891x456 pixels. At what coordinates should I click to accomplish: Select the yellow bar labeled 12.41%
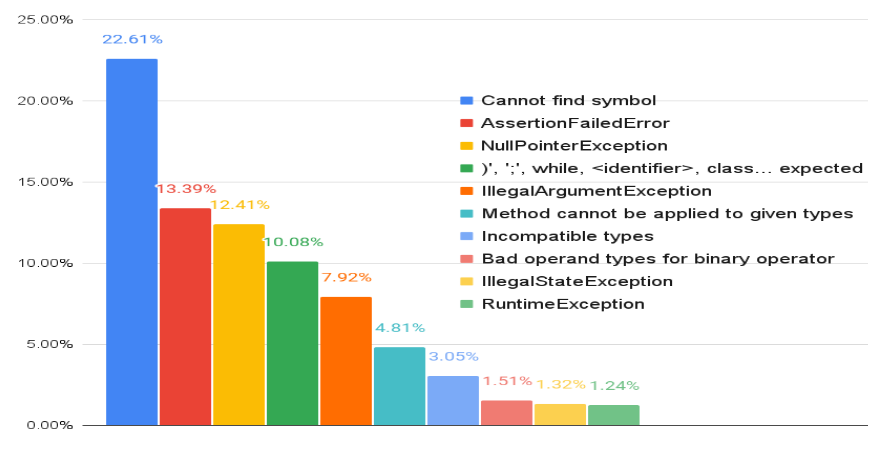point(238,324)
